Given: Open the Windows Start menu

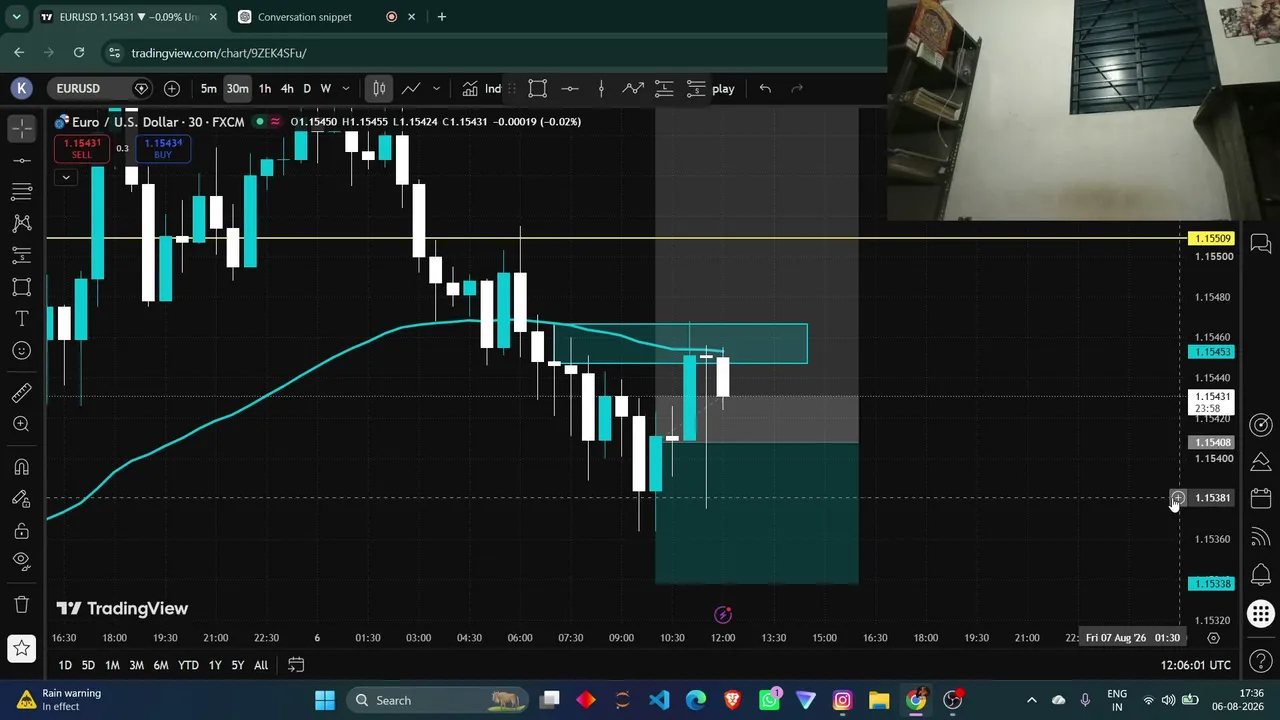Looking at the screenshot, I should 325,700.
